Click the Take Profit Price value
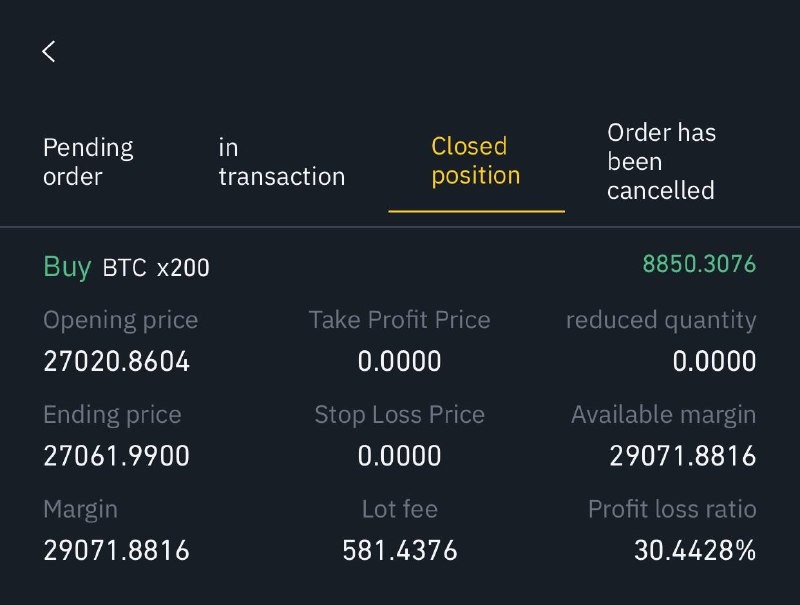 (399, 361)
